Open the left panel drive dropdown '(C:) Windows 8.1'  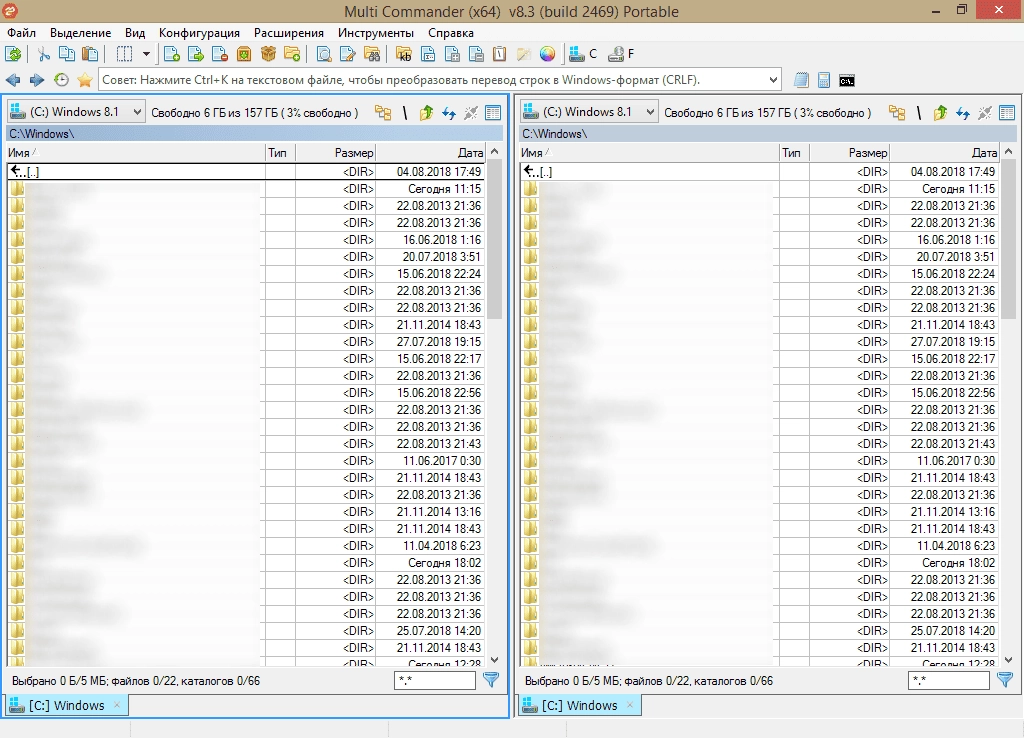pos(76,112)
